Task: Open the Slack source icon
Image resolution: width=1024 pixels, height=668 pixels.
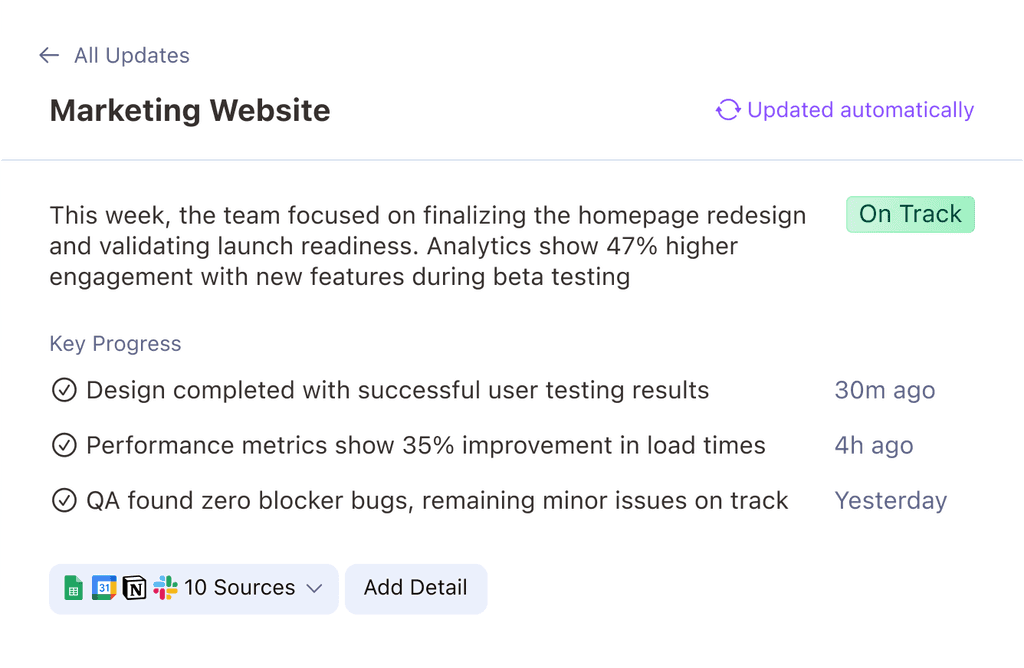Action: [x=166, y=588]
